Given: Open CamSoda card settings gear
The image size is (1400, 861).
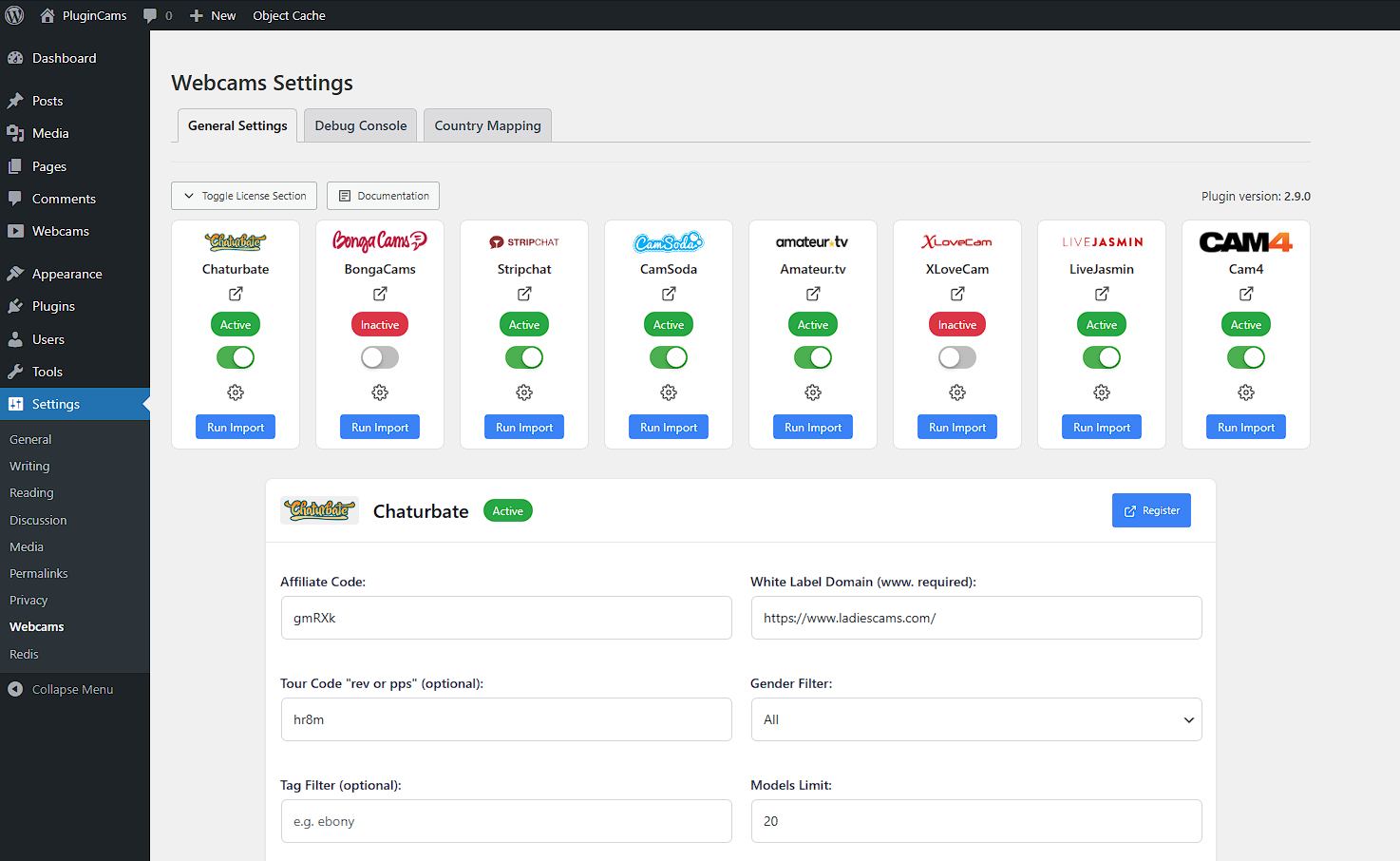Looking at the screenshot, I should [x=669, y=392].
